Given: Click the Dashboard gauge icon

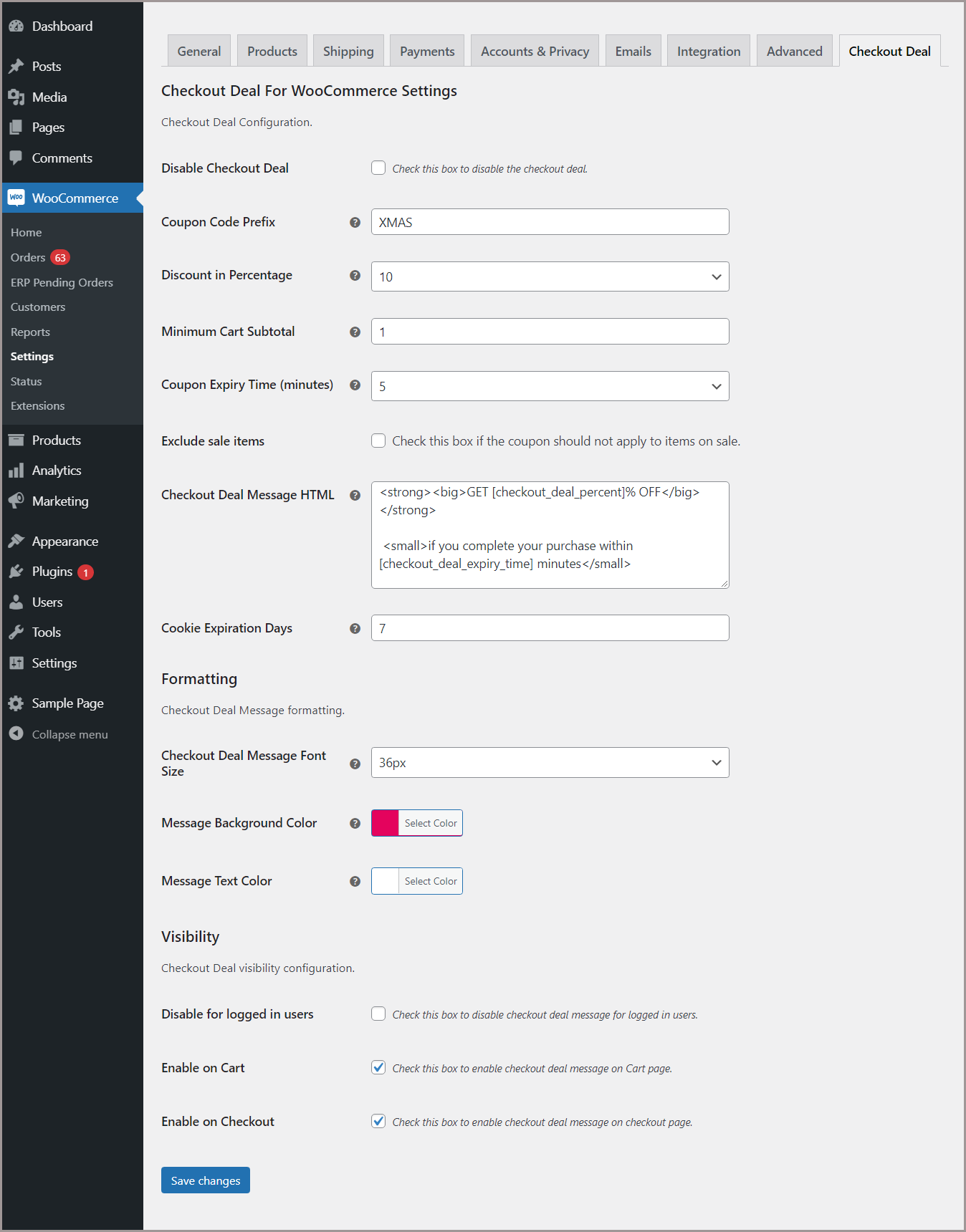Looking at the screenshot, I should point(16,27).
